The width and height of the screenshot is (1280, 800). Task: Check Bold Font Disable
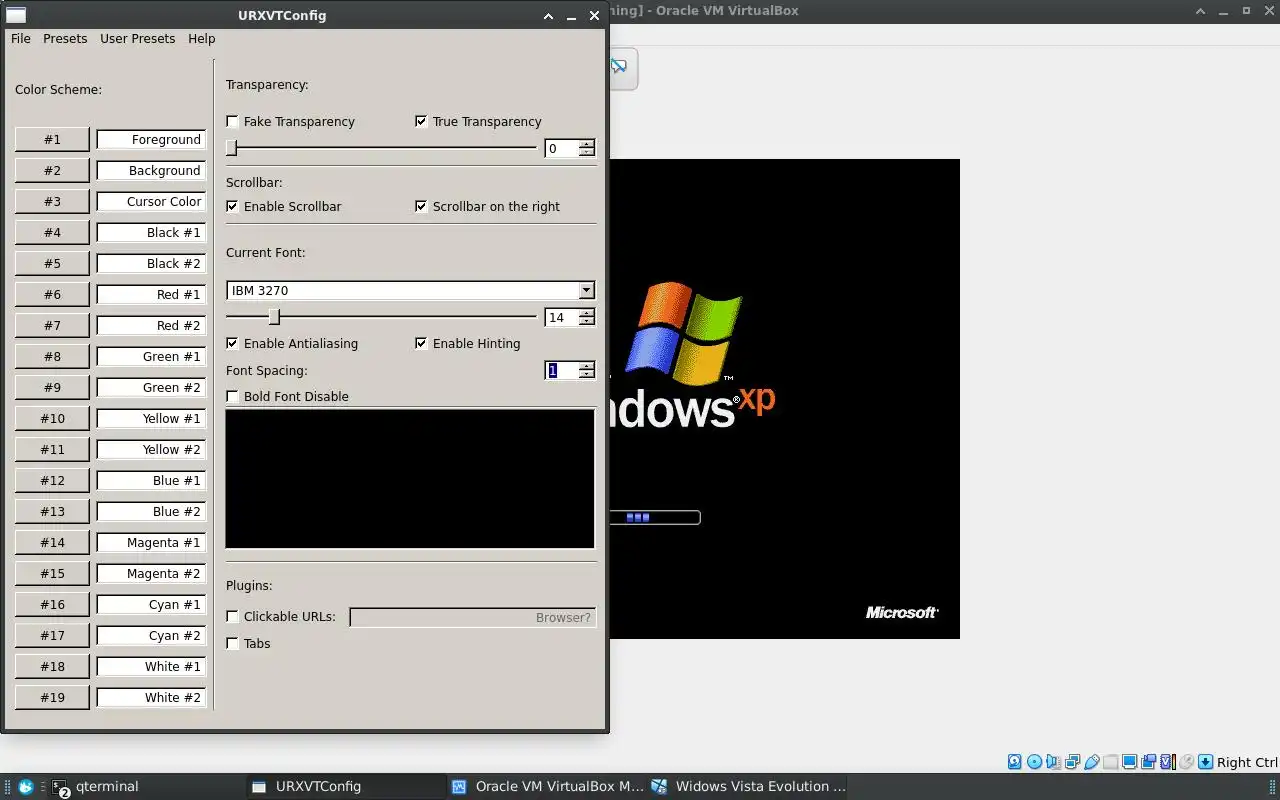coord(232,396)
